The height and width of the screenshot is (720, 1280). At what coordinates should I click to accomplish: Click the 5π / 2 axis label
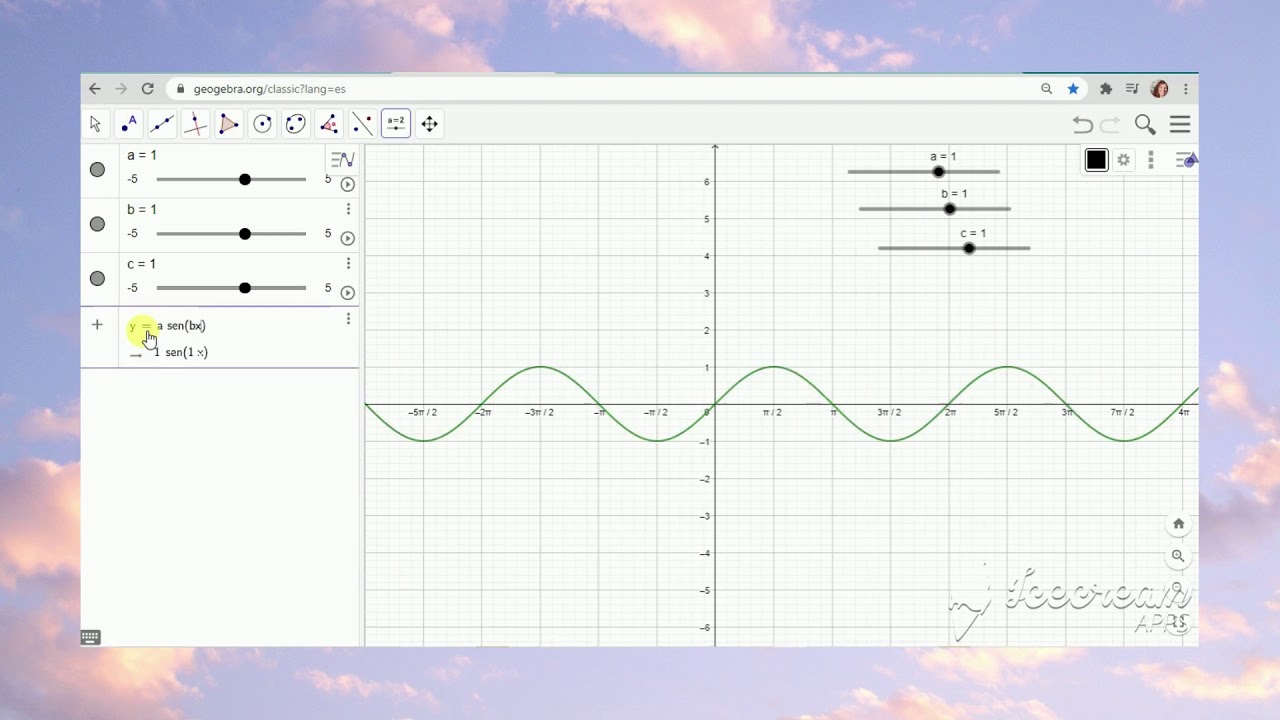coord(1006,412)
